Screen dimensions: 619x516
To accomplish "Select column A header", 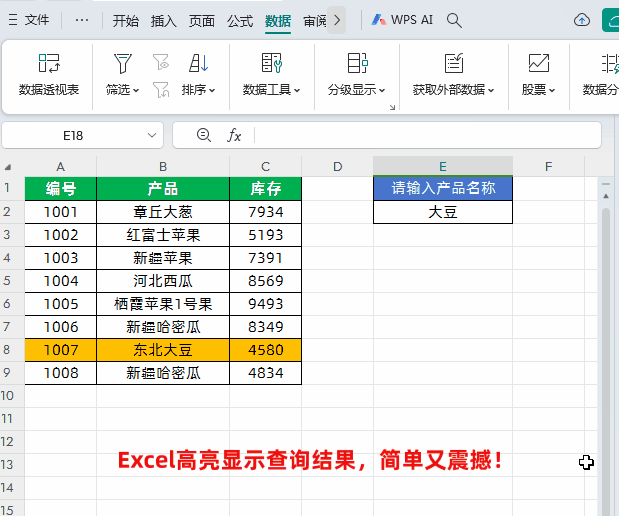I will [60, 167].
